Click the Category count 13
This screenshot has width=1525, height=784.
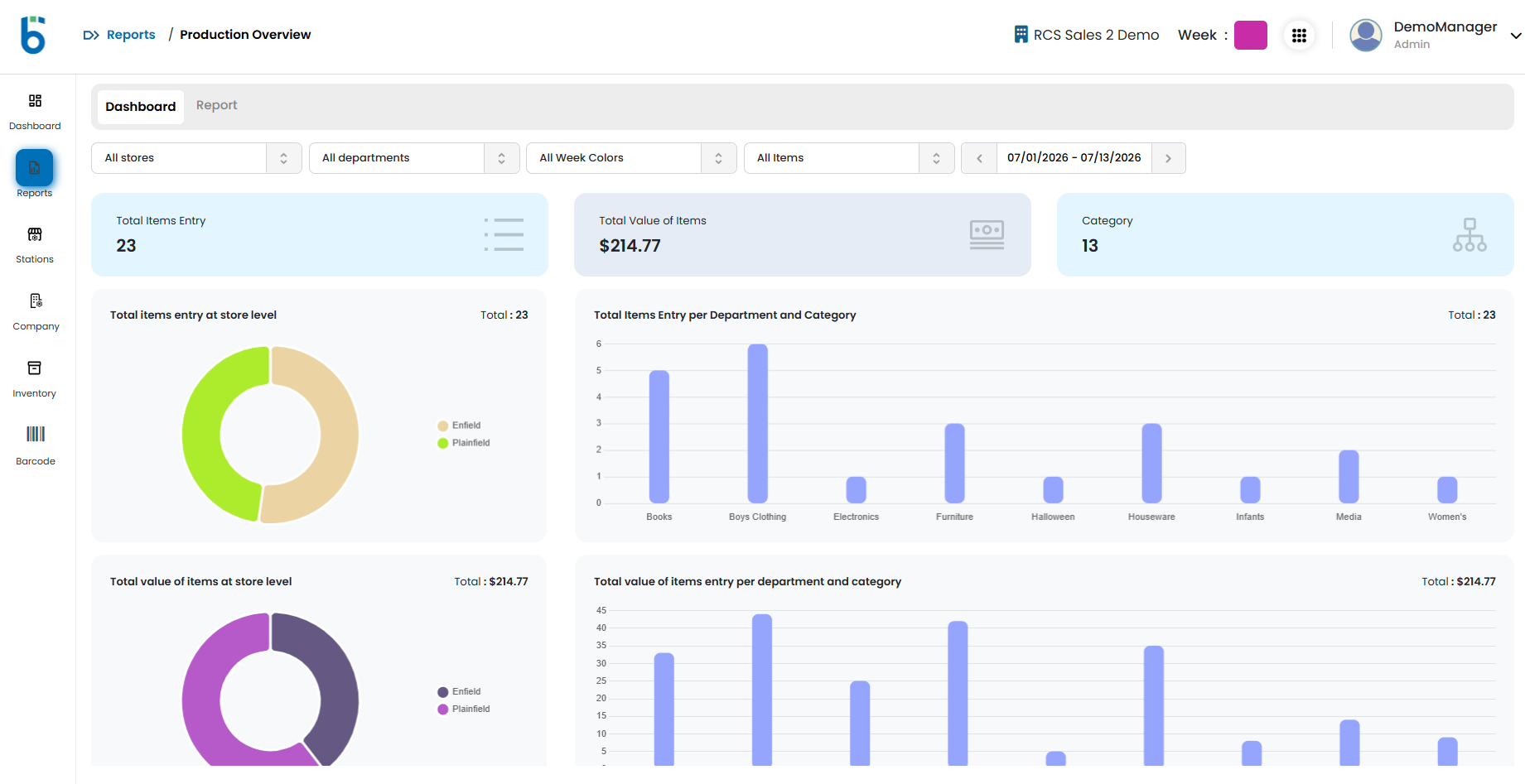1090,246
